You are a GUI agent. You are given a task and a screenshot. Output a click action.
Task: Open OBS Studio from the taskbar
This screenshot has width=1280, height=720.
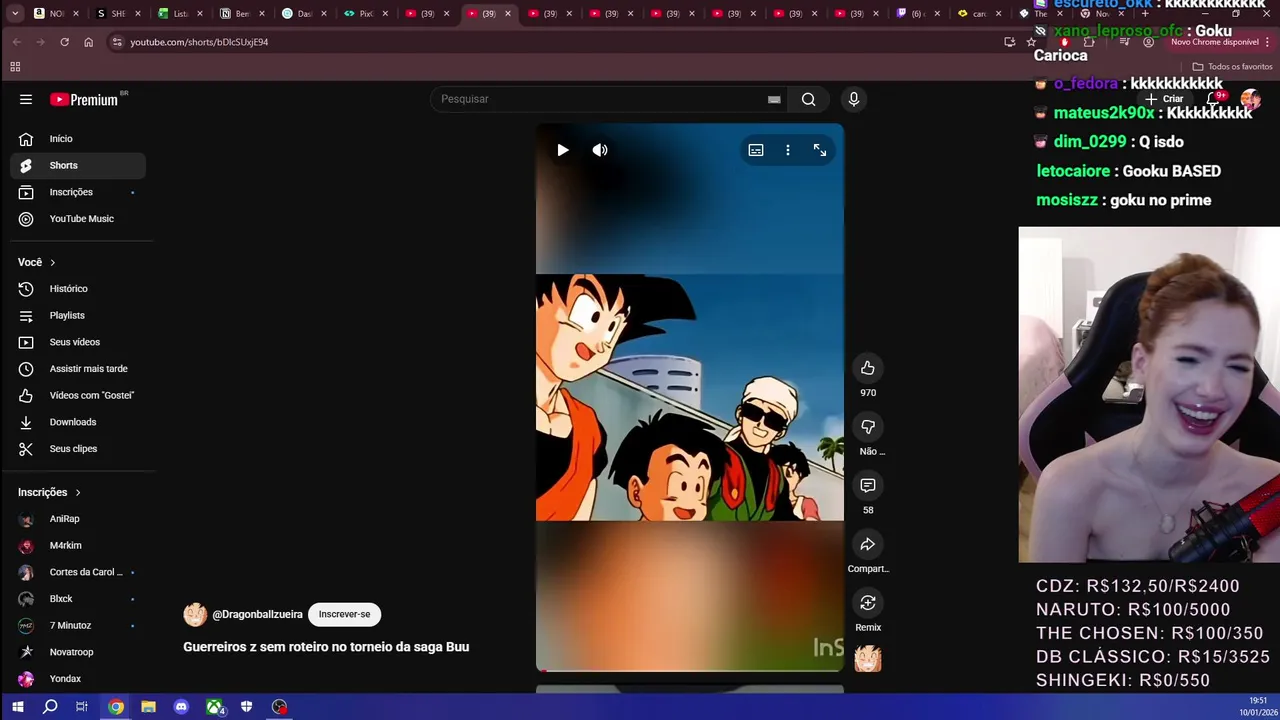tap(280, 707)
